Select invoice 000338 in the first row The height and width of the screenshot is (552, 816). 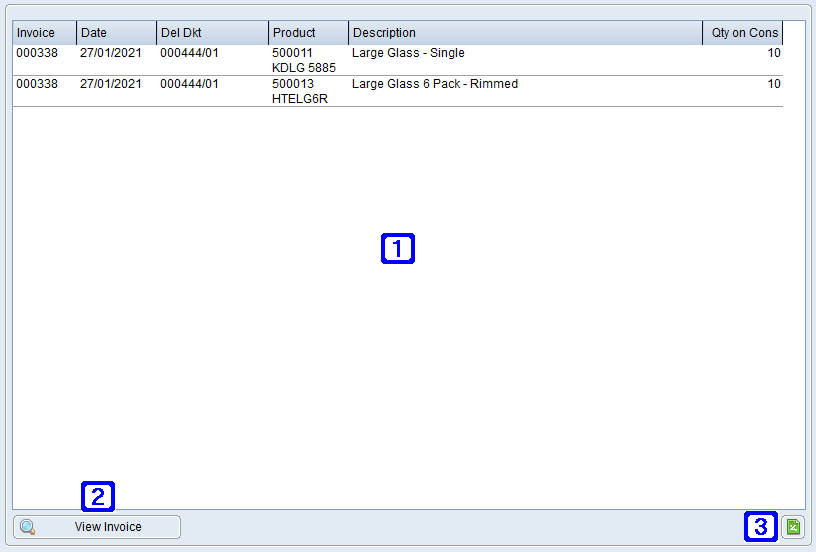tap(35, 53)
